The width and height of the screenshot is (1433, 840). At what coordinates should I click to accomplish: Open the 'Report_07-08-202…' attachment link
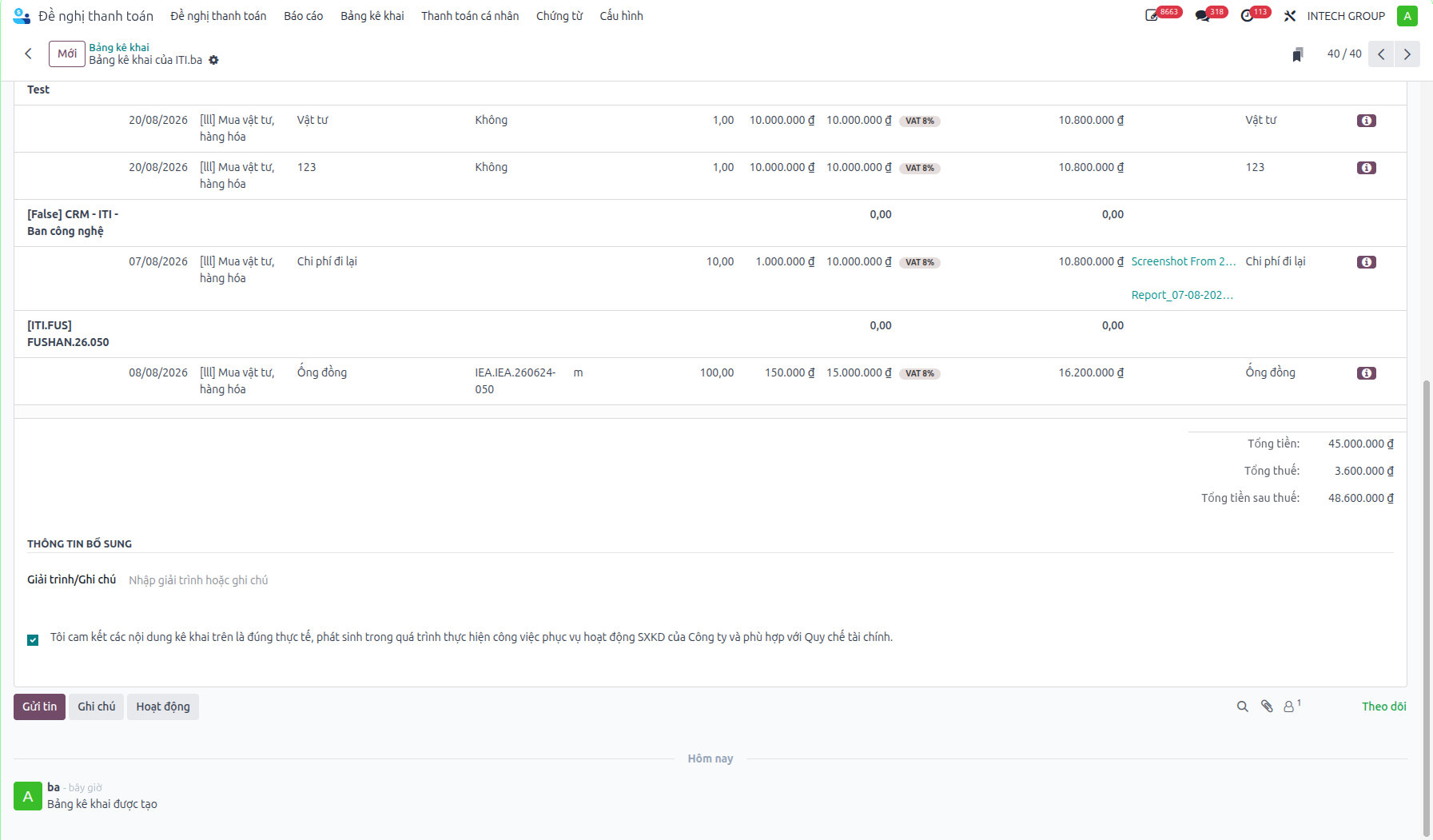tap(1182, 295)
